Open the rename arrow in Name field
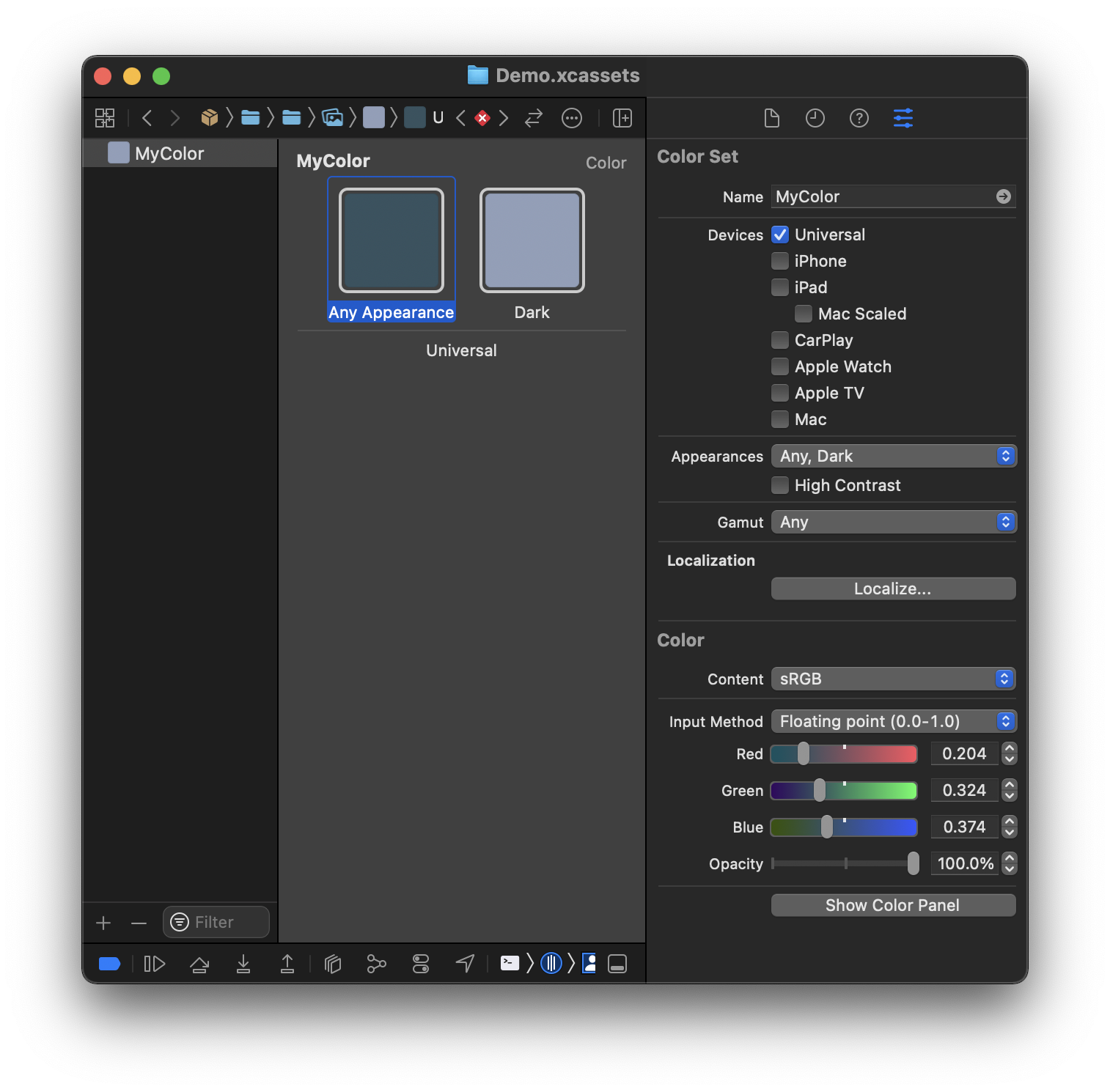This screenshot has height=1092, width=1110. (1004, 196)
